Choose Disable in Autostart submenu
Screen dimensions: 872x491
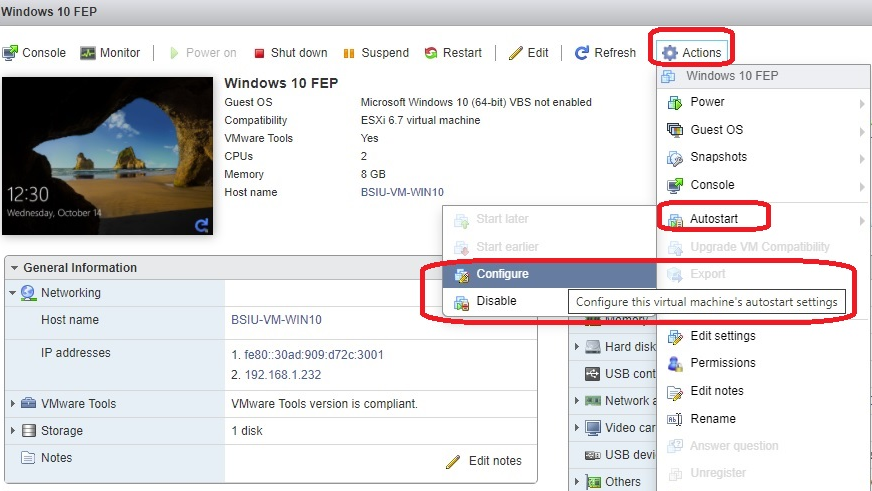click(x=496, y=301)
